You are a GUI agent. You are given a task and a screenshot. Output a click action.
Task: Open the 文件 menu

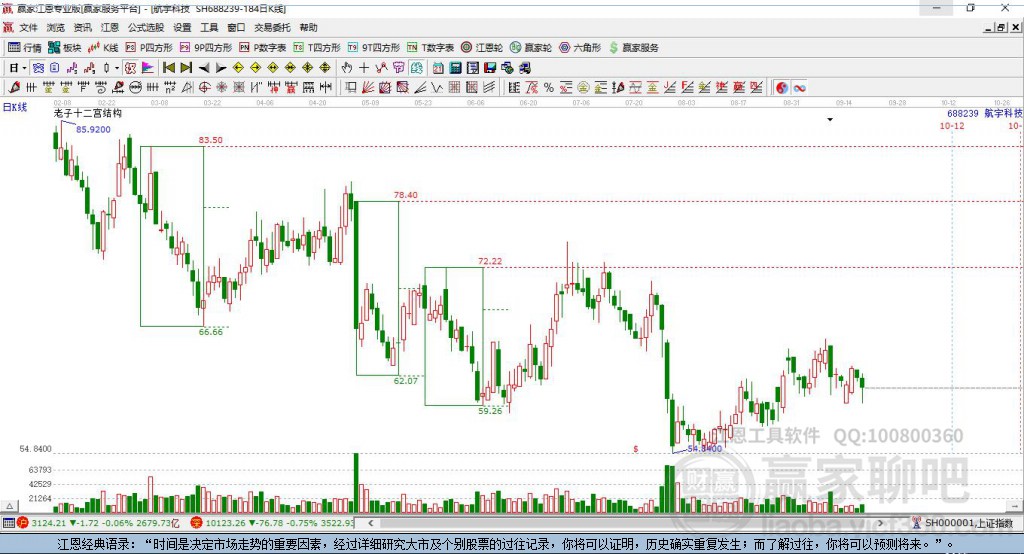(28, 27)
